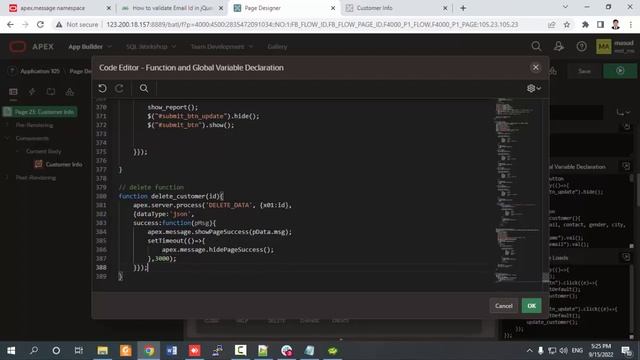640x360 pixels.
Task: Select the Page 23: Customer Info tree node
Action: pos(40,111)
